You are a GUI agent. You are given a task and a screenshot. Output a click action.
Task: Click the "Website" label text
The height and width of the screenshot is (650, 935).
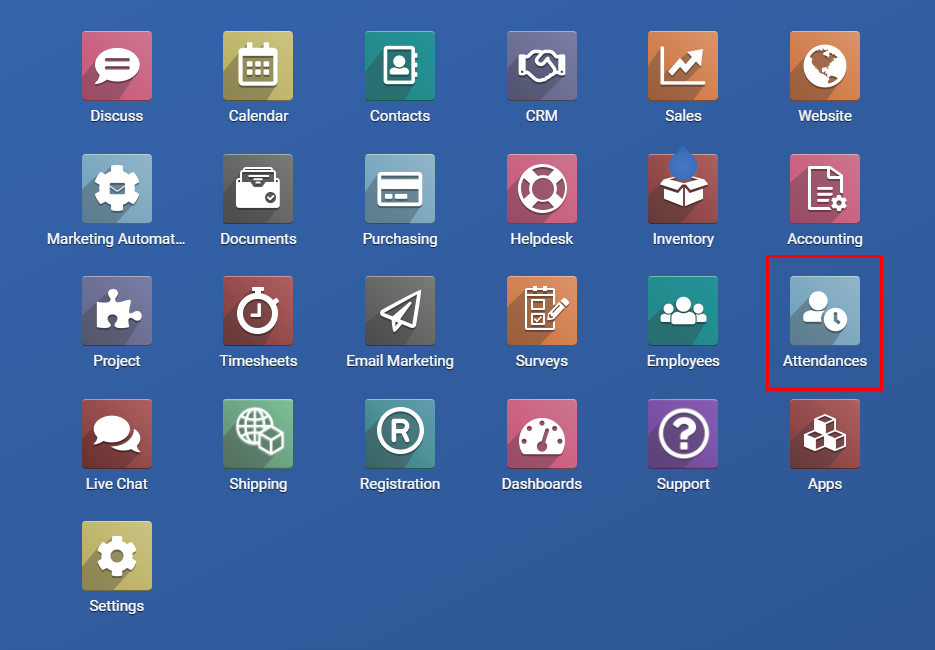[825, 116]
